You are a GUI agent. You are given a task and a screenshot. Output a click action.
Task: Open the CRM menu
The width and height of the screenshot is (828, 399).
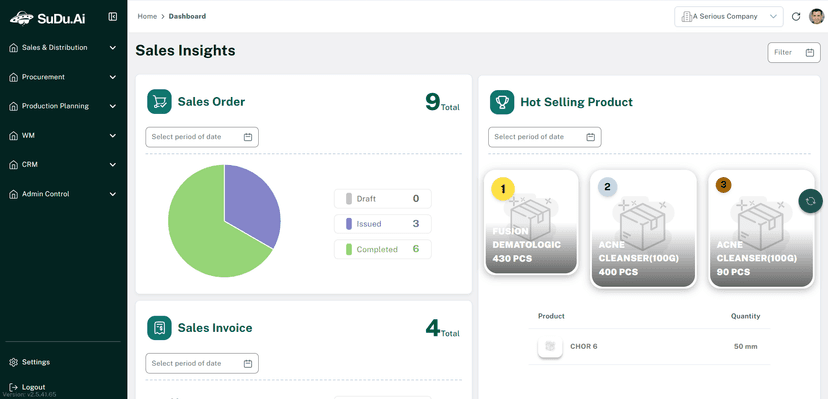[63, 165]
